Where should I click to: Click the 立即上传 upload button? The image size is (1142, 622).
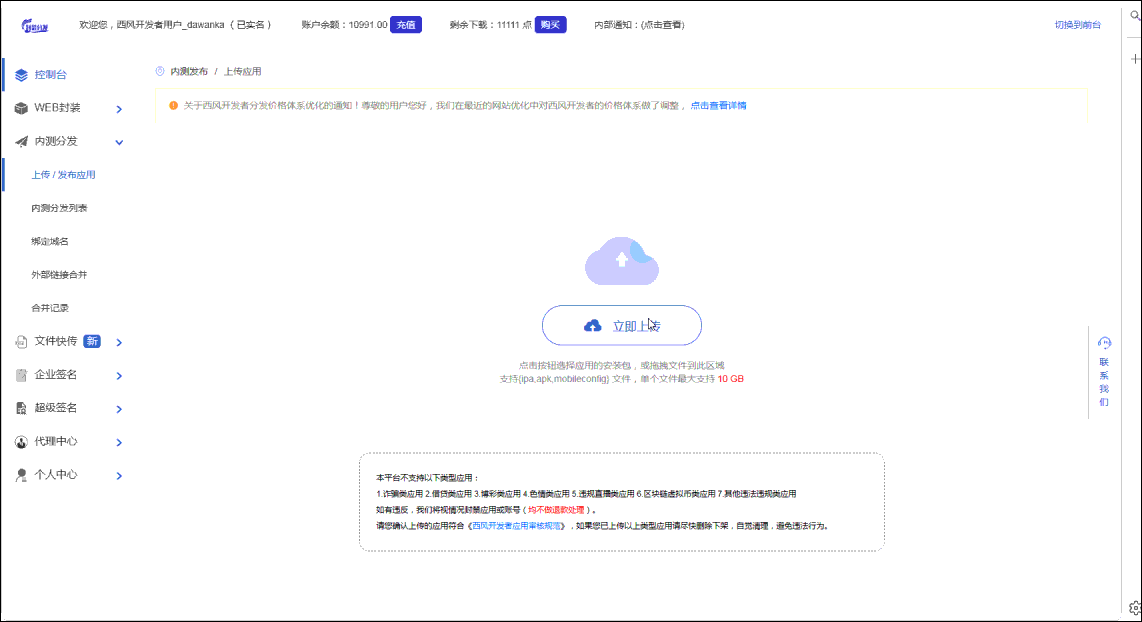622,325
